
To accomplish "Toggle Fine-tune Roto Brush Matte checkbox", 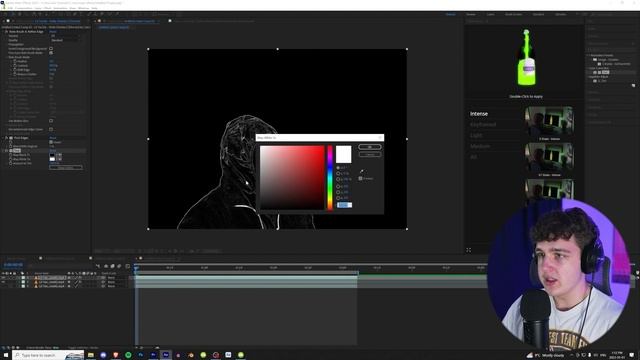I will pyautogui.click(x=51, y=53).
